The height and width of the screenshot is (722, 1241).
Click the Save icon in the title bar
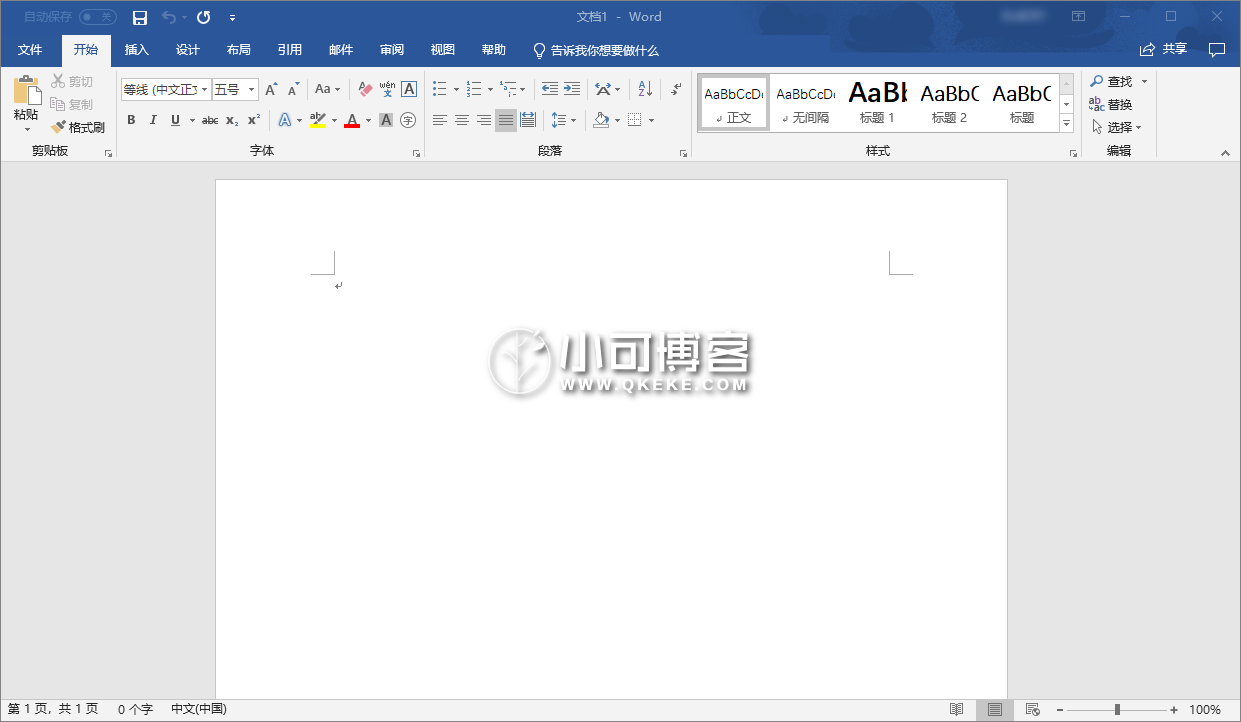click(x=140, y=17)
